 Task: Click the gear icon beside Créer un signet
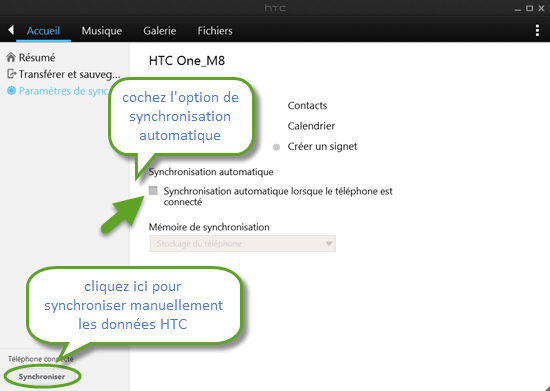276,147
